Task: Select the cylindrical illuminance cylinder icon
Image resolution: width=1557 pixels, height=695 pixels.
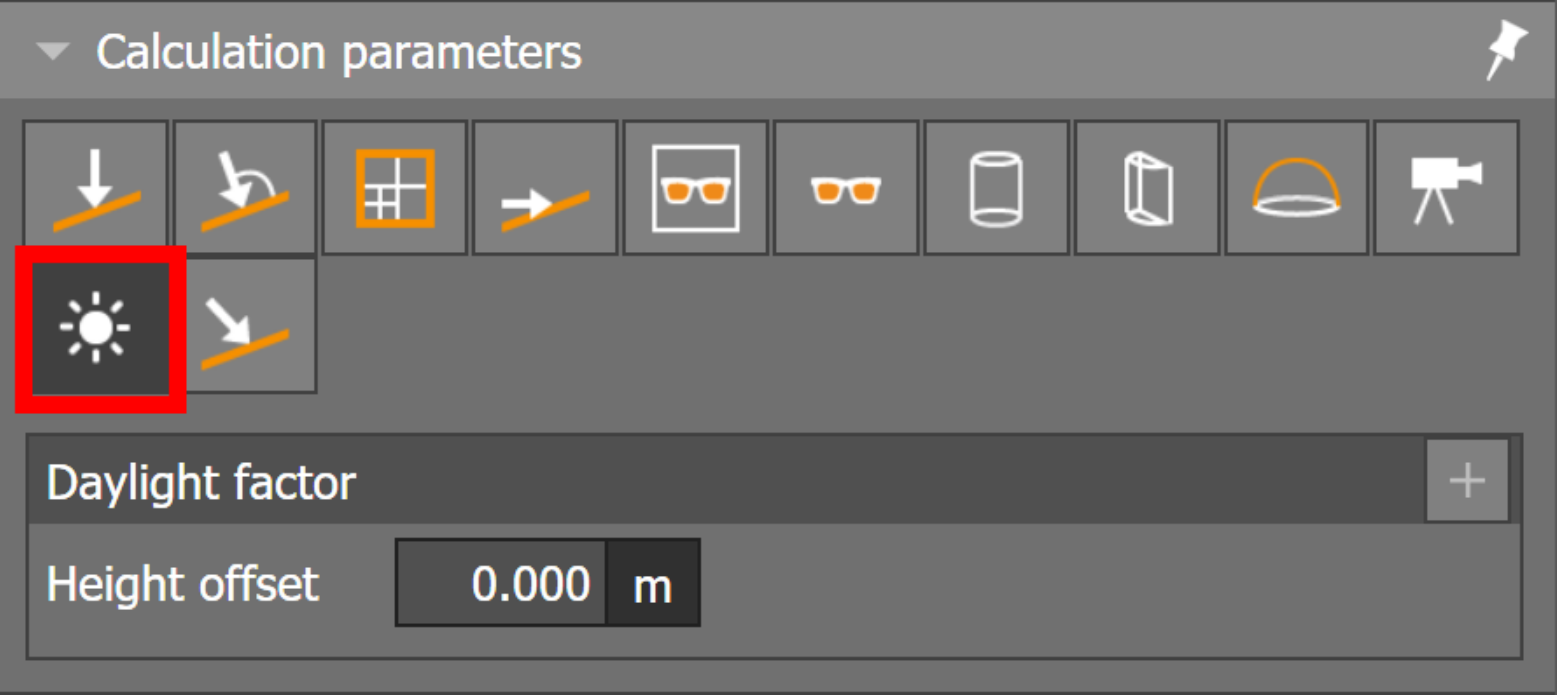Action: [x=996, y=188]
